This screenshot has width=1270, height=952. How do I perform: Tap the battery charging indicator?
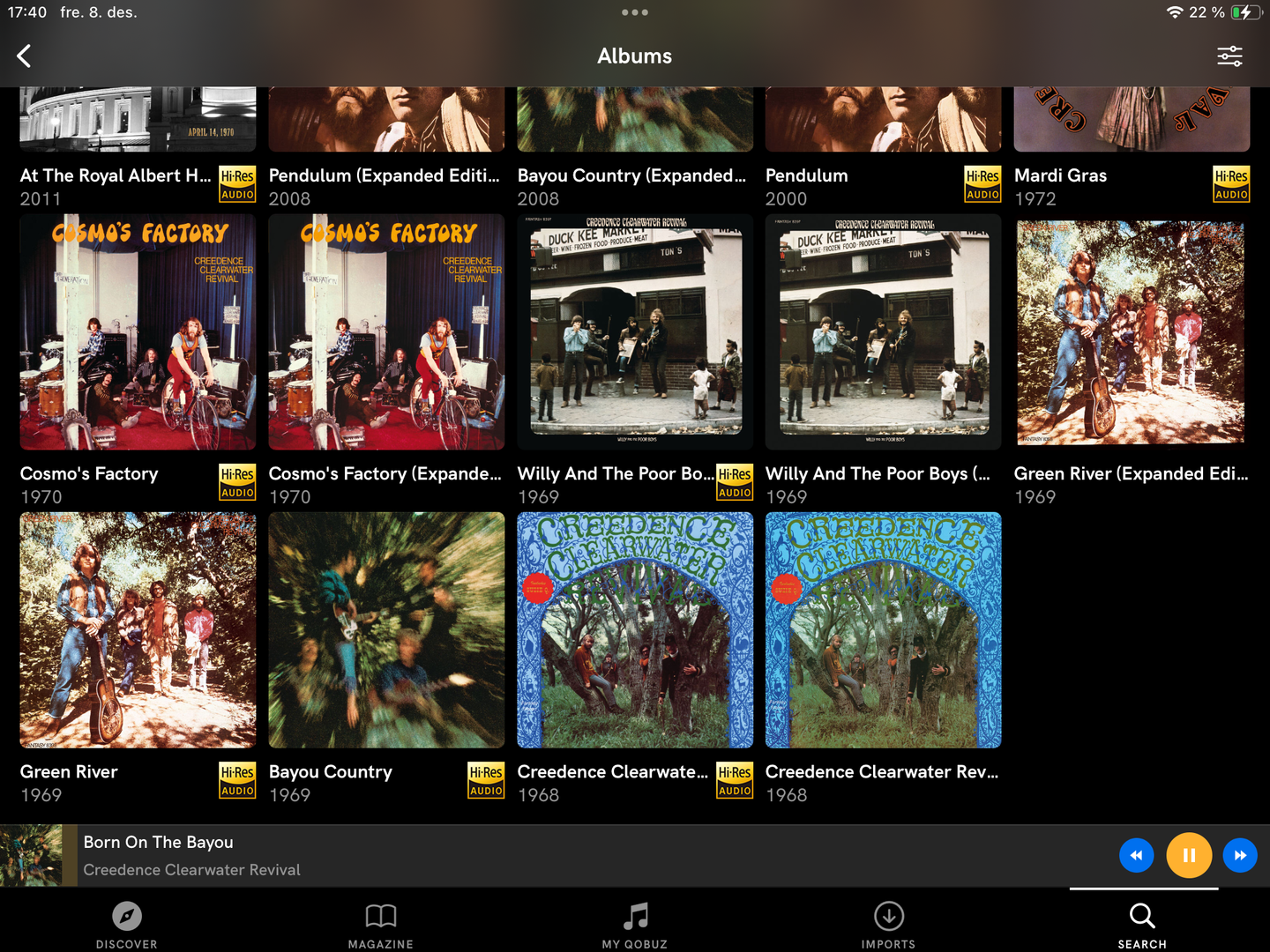[1246, 12]
